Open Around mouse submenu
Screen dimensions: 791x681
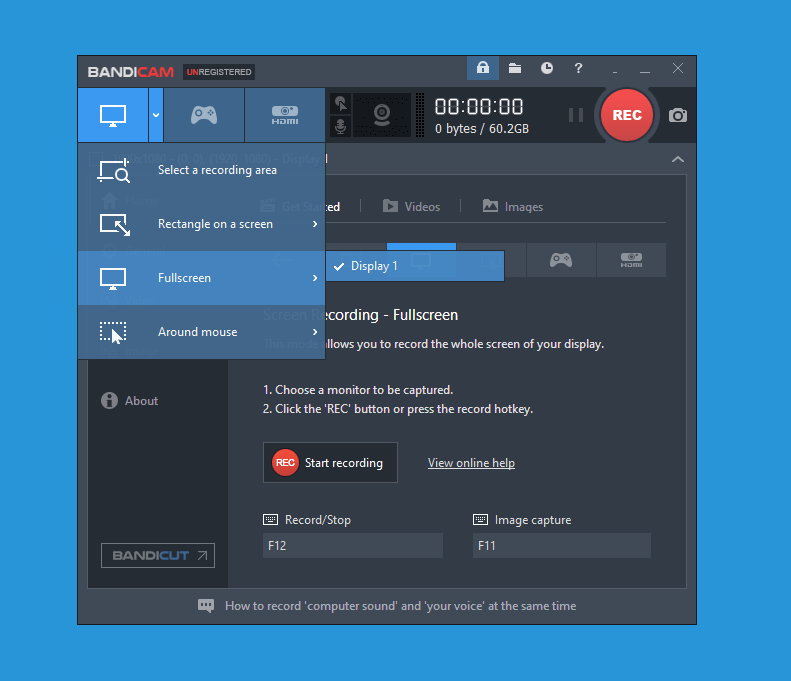[201, 332]
